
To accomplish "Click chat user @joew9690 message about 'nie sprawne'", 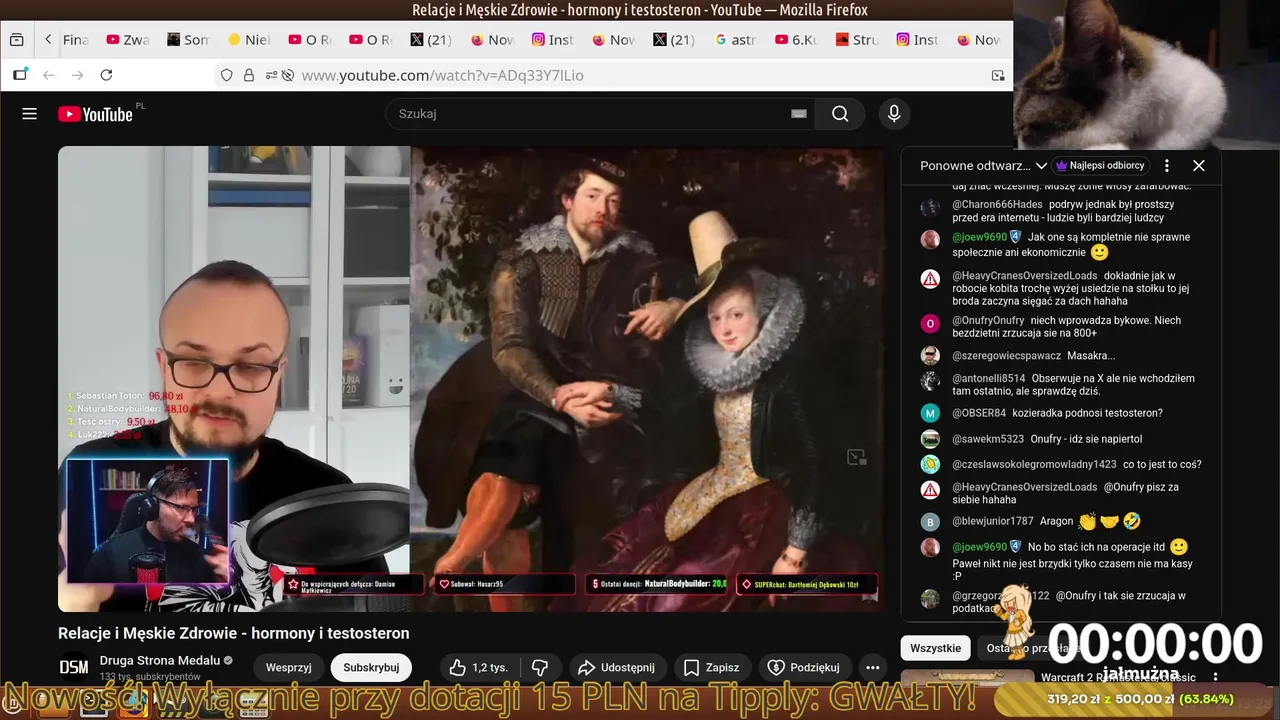I will tap(979, 237).
